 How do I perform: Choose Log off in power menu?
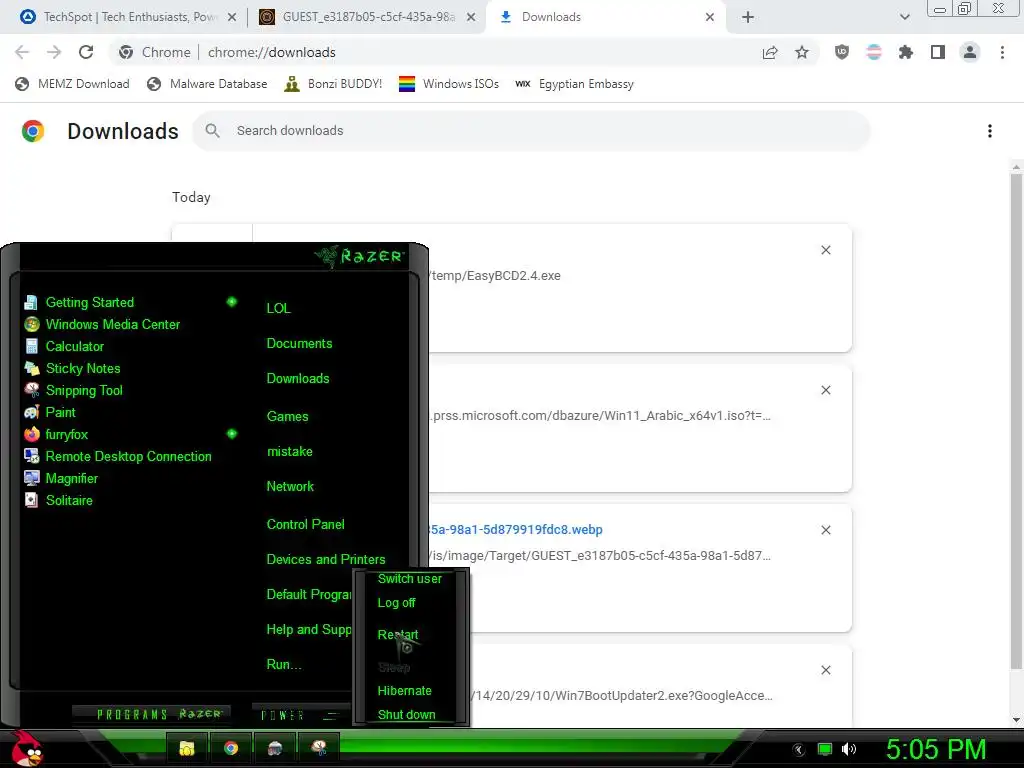pyautogui.click(x=396, y=603)
